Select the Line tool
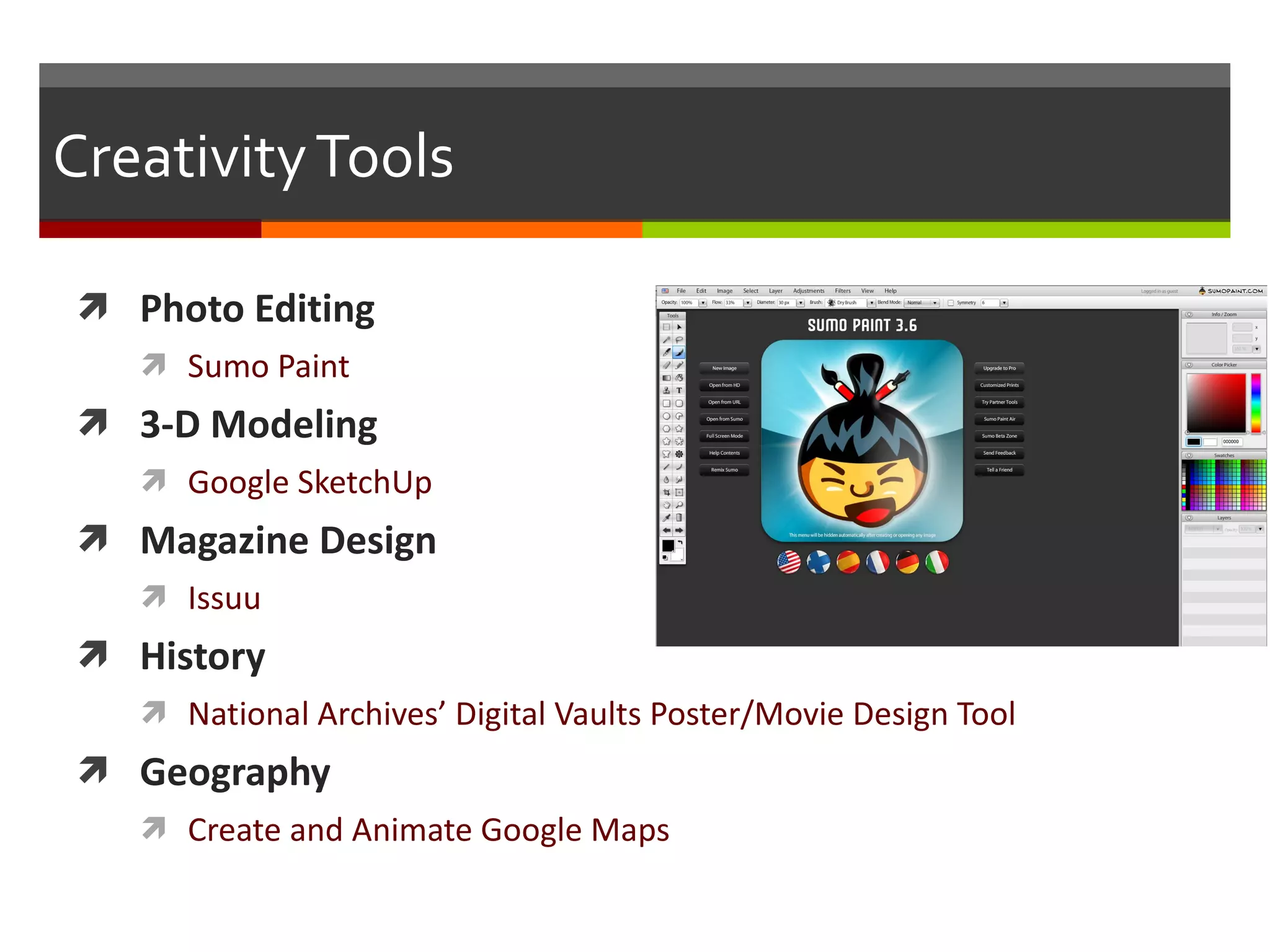 point(667,467)
